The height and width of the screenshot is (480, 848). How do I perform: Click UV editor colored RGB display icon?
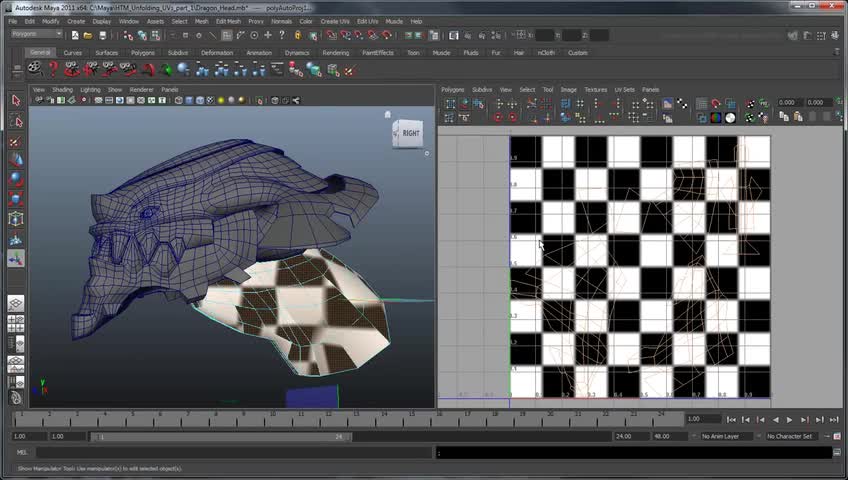716,117
